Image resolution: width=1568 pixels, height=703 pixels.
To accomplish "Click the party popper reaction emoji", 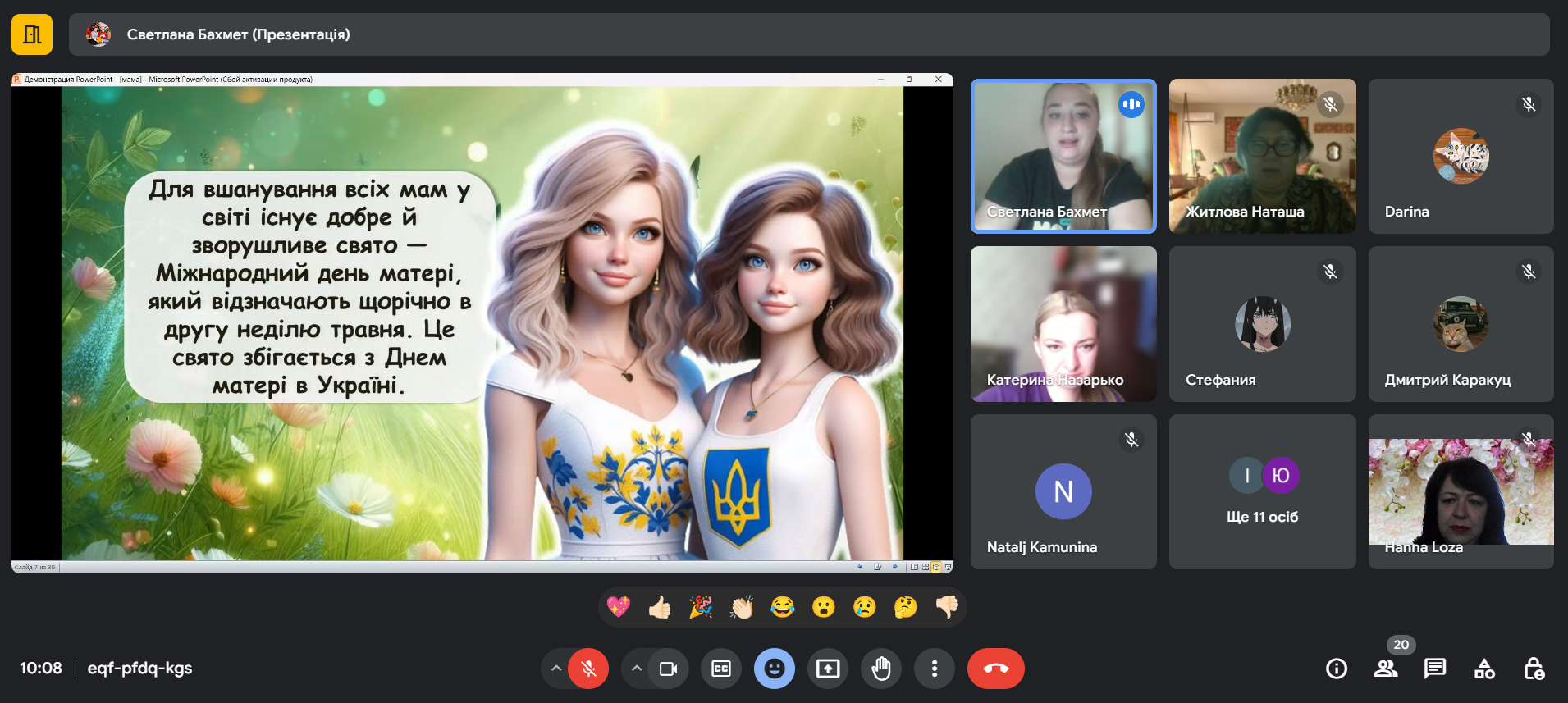I will click(701, 607).
